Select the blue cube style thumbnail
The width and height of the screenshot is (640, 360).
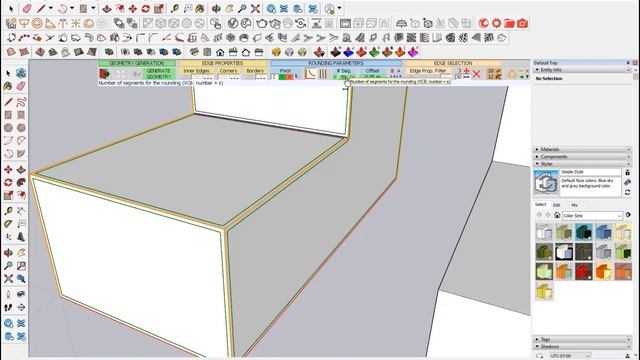pyautogui.click(x=603, y=232)
